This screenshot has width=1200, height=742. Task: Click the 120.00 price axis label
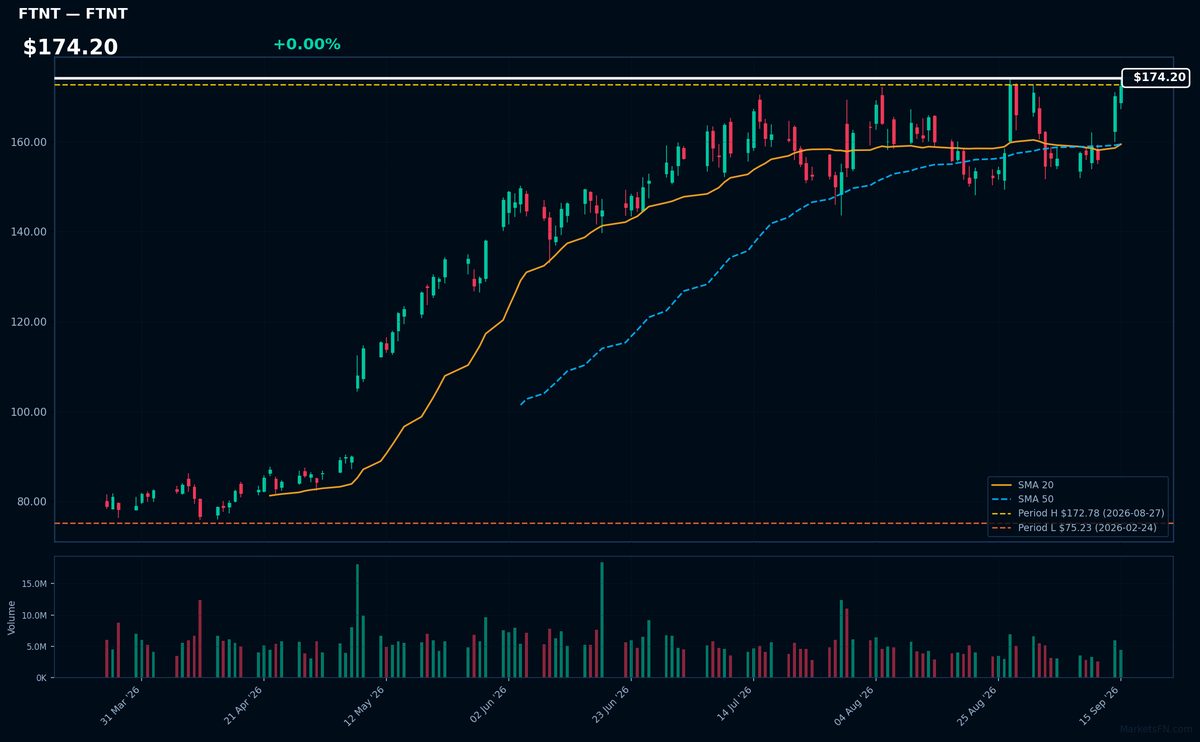click(31, 322)
